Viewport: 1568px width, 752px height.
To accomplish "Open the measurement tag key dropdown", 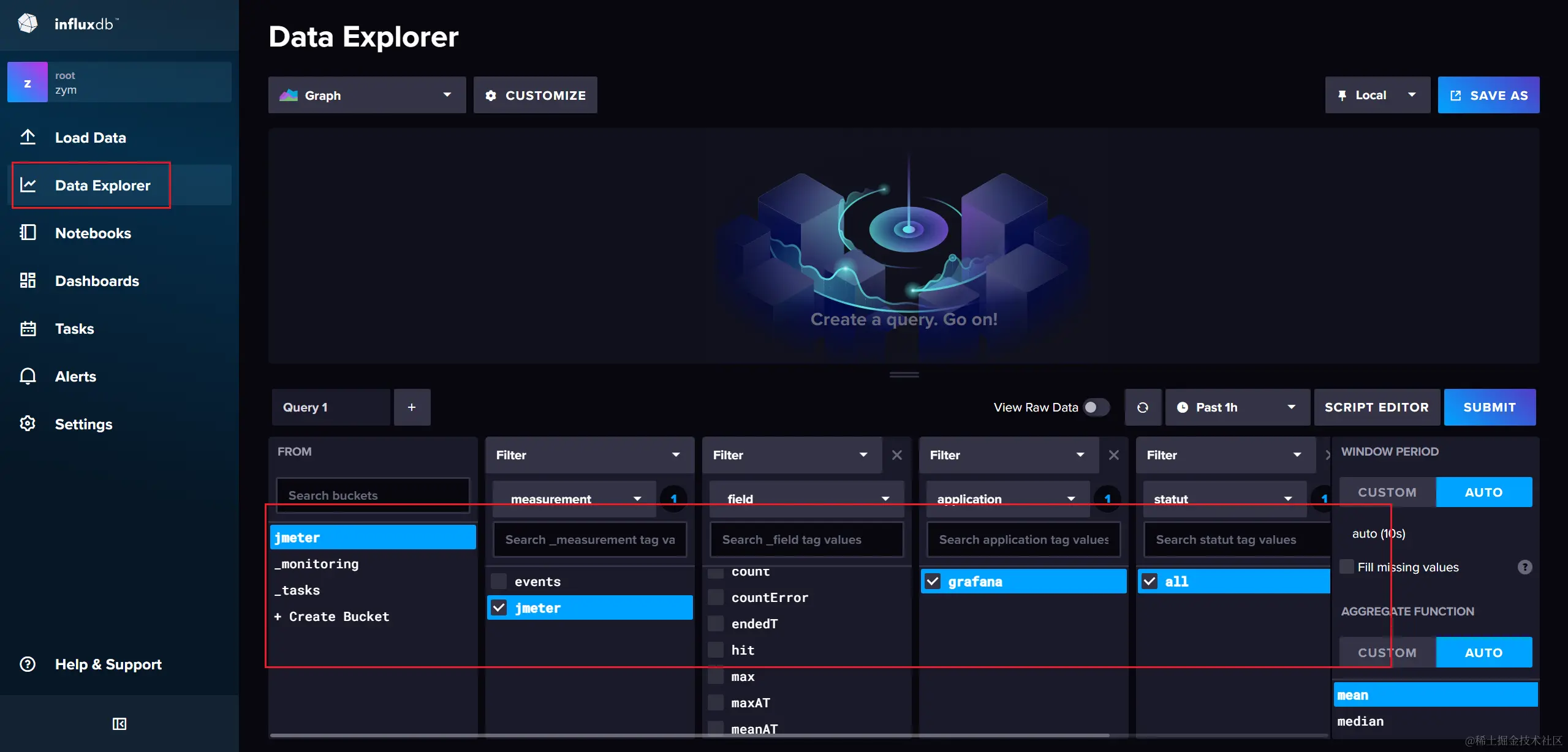I will pos(575,498).
